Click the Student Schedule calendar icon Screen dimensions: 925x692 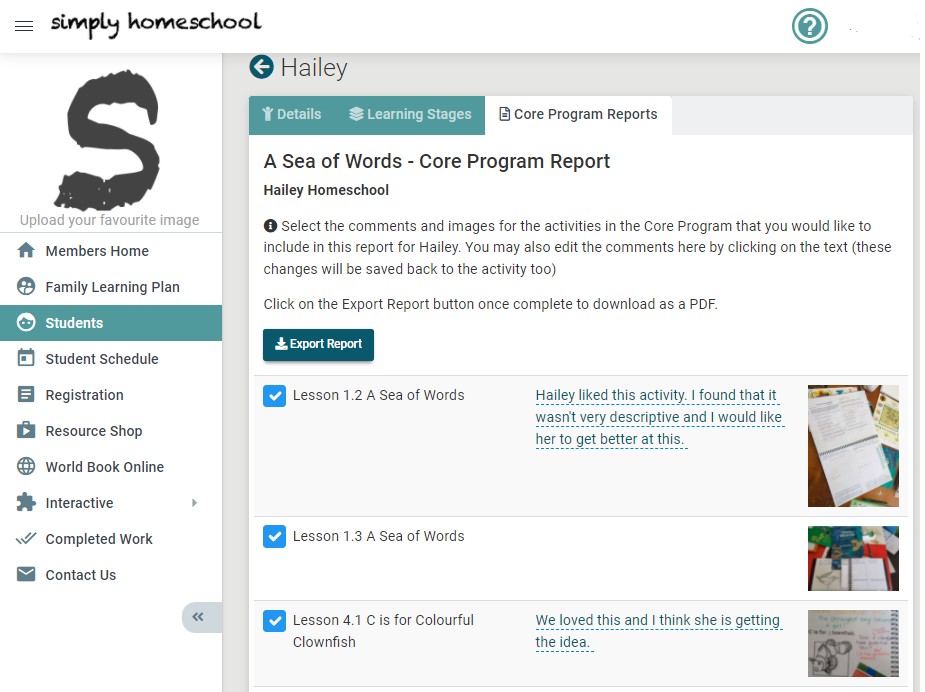[26, 358]
